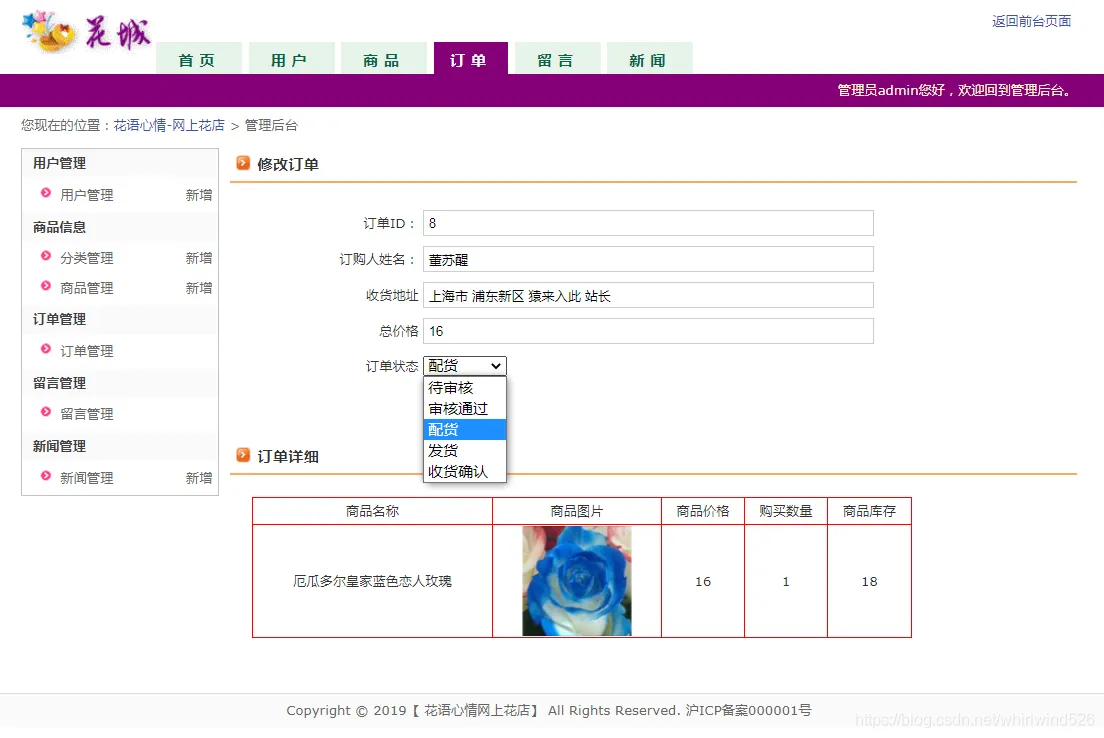Click bullet icon beside 订单管理 link
This screenshot has width=1104, height=738.
46,349
